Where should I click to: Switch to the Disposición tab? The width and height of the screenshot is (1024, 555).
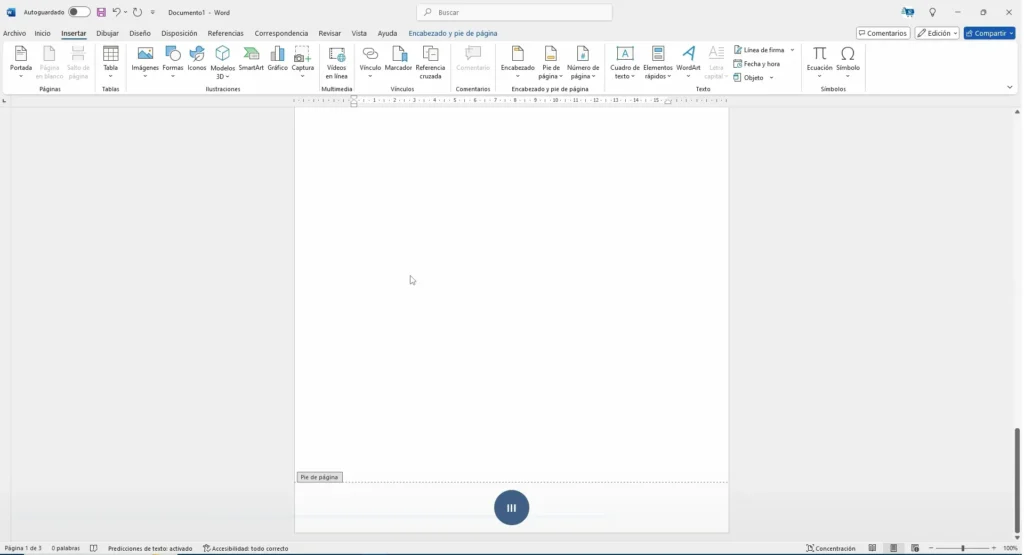[x=179, y=33]
